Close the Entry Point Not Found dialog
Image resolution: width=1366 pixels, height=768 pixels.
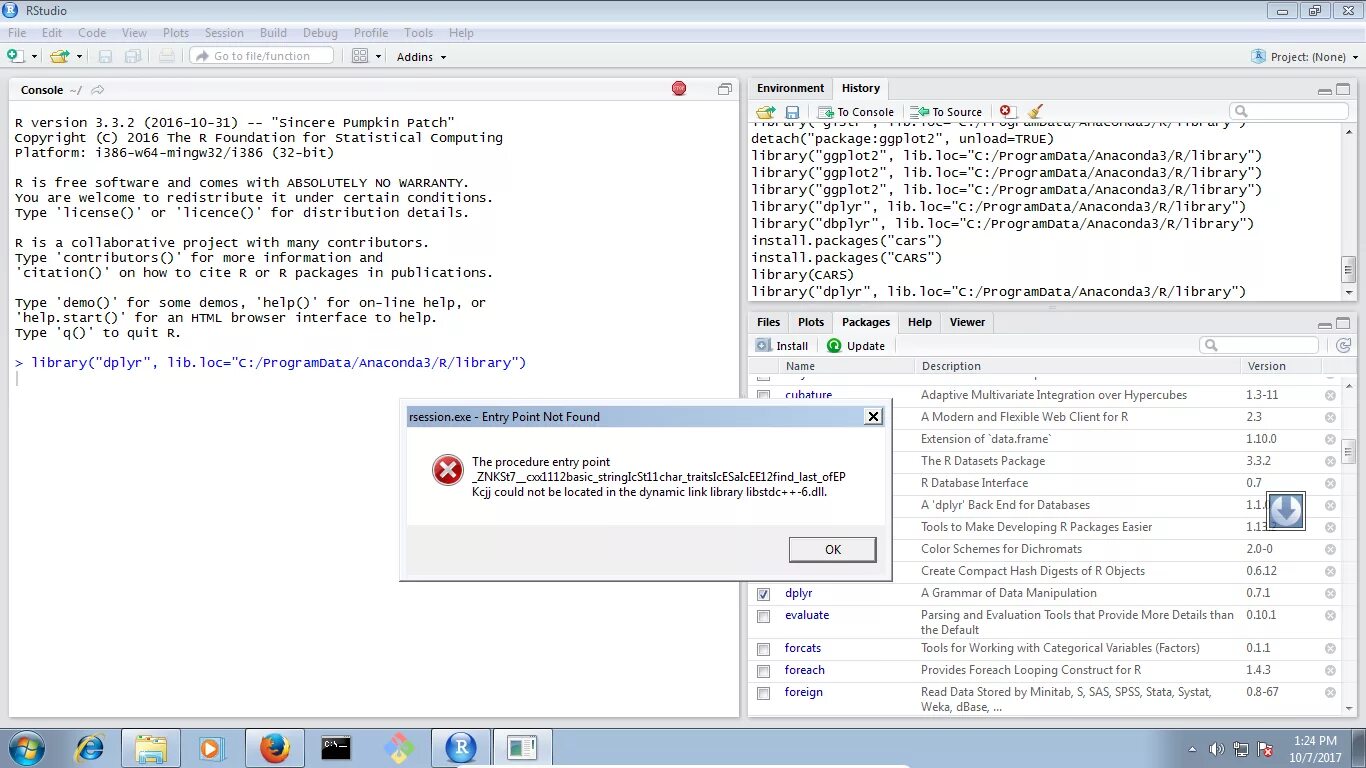point(873,416)
